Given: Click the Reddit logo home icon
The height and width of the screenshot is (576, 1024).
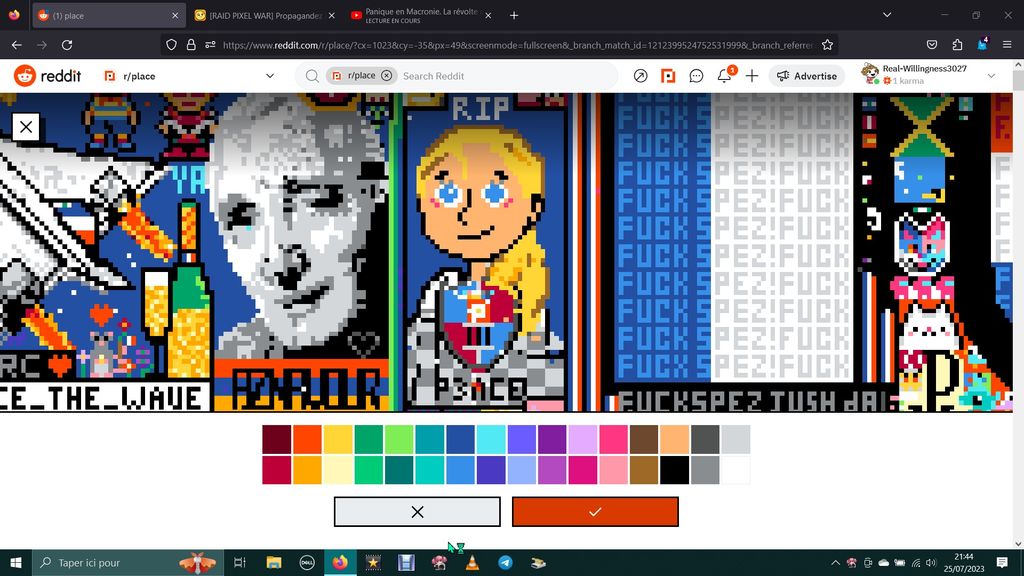Looking at the screenshot, I should pos(38,76).
